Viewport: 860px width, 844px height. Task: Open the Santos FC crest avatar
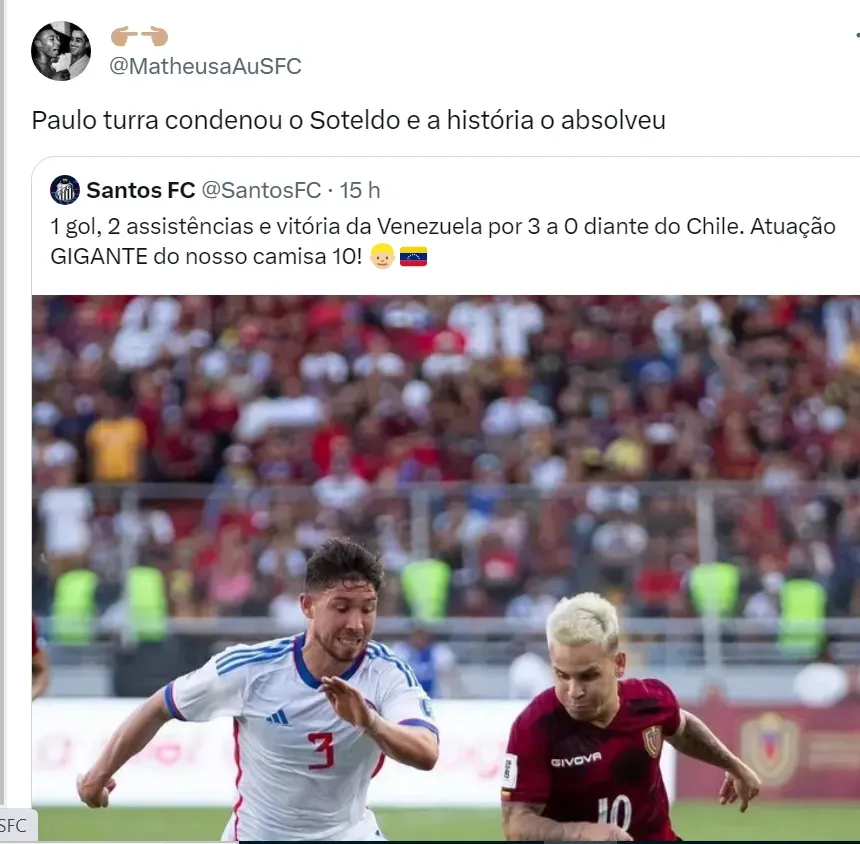coord(65,190)
